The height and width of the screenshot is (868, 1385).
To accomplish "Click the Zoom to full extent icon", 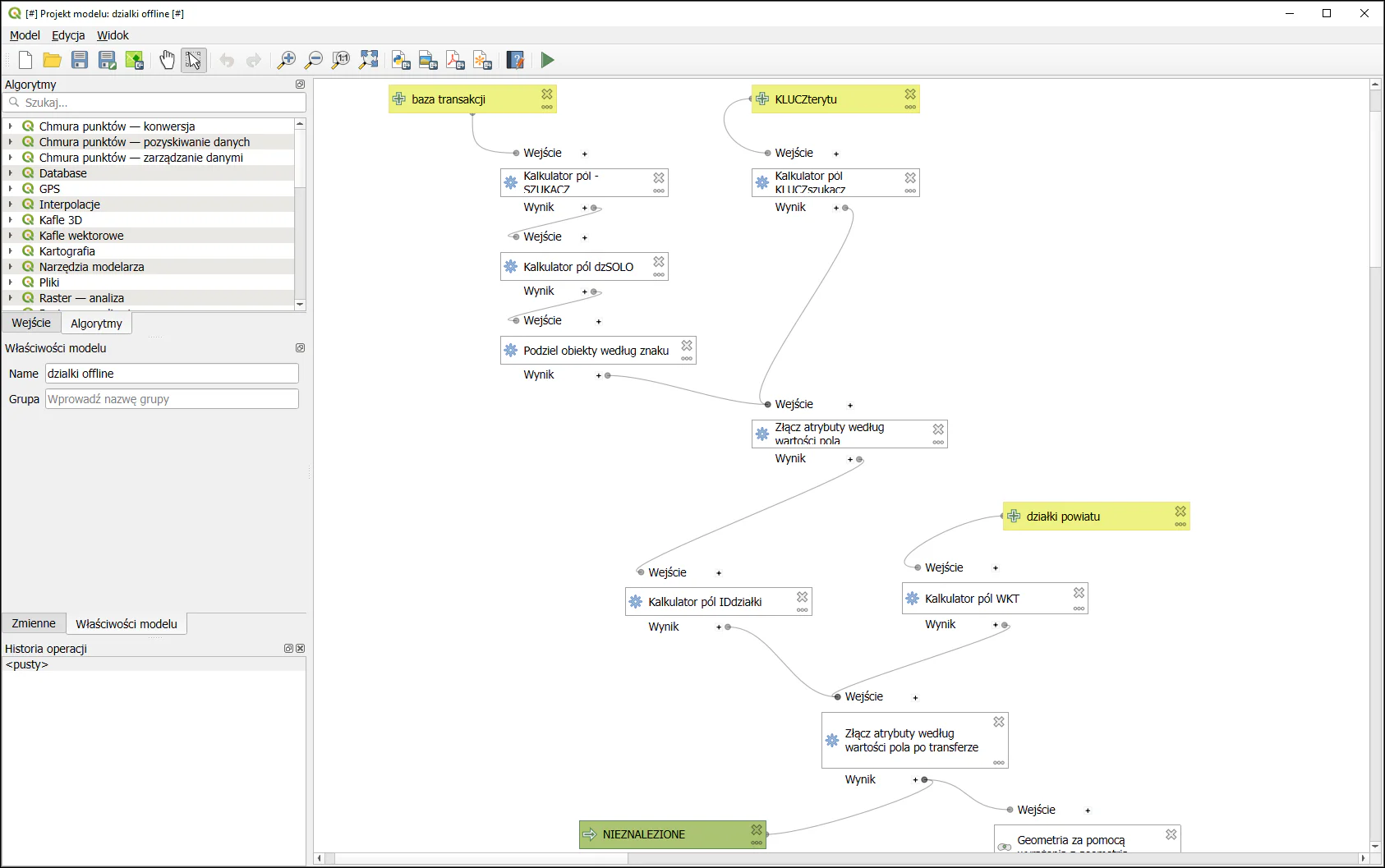I will 369,60.
